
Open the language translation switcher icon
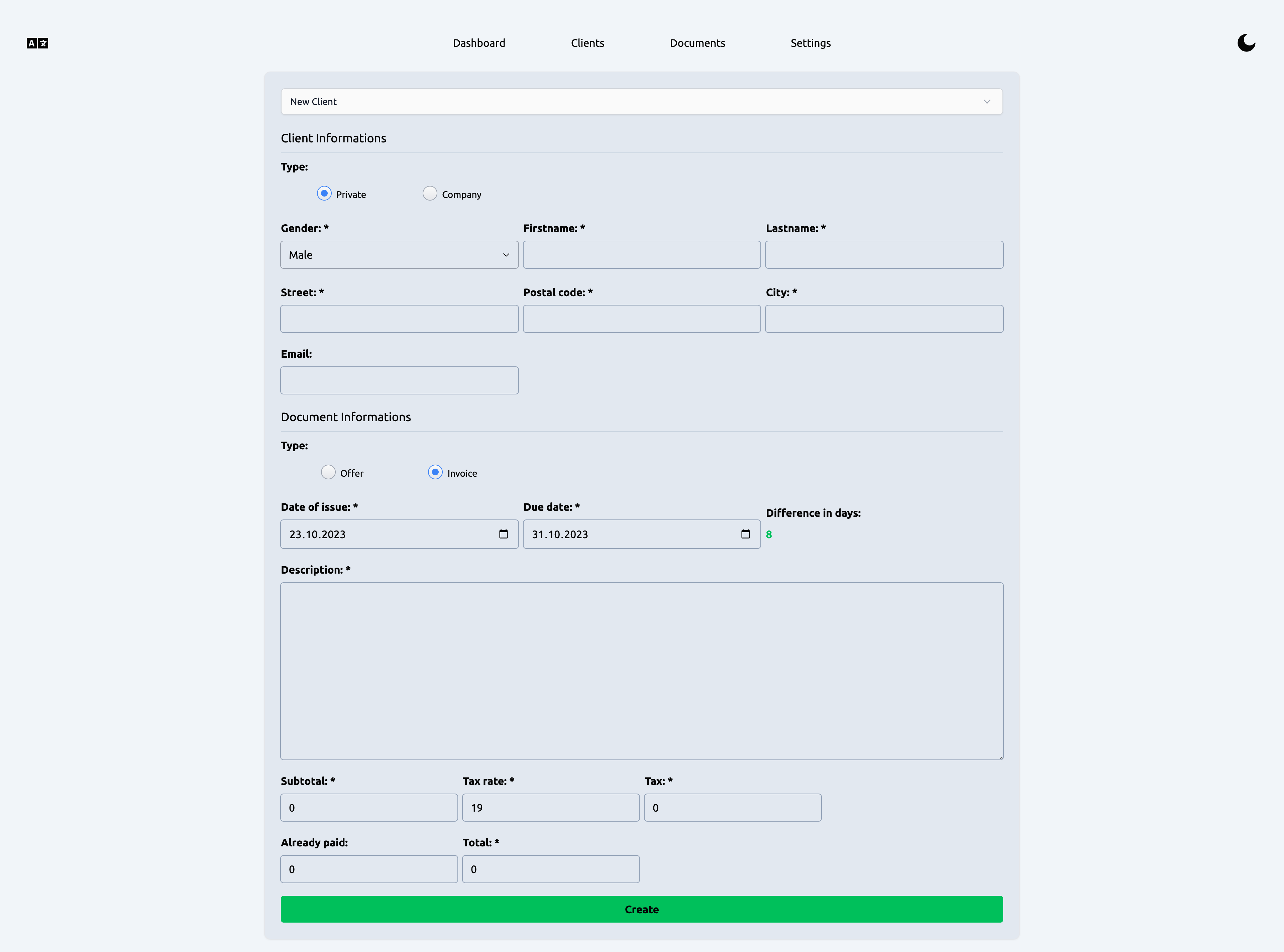point(37,43)
